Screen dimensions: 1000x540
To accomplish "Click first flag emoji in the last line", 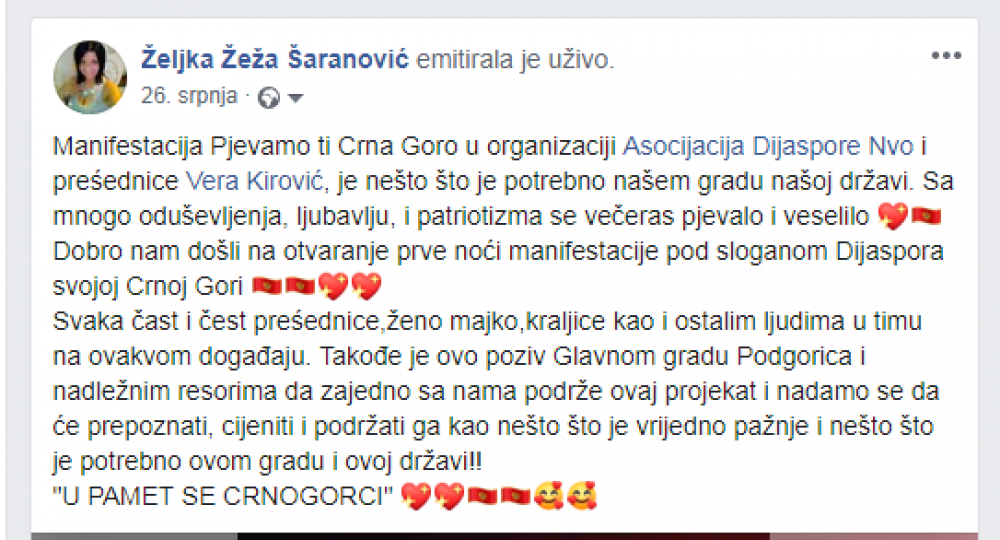I will (x=482, y=496).
